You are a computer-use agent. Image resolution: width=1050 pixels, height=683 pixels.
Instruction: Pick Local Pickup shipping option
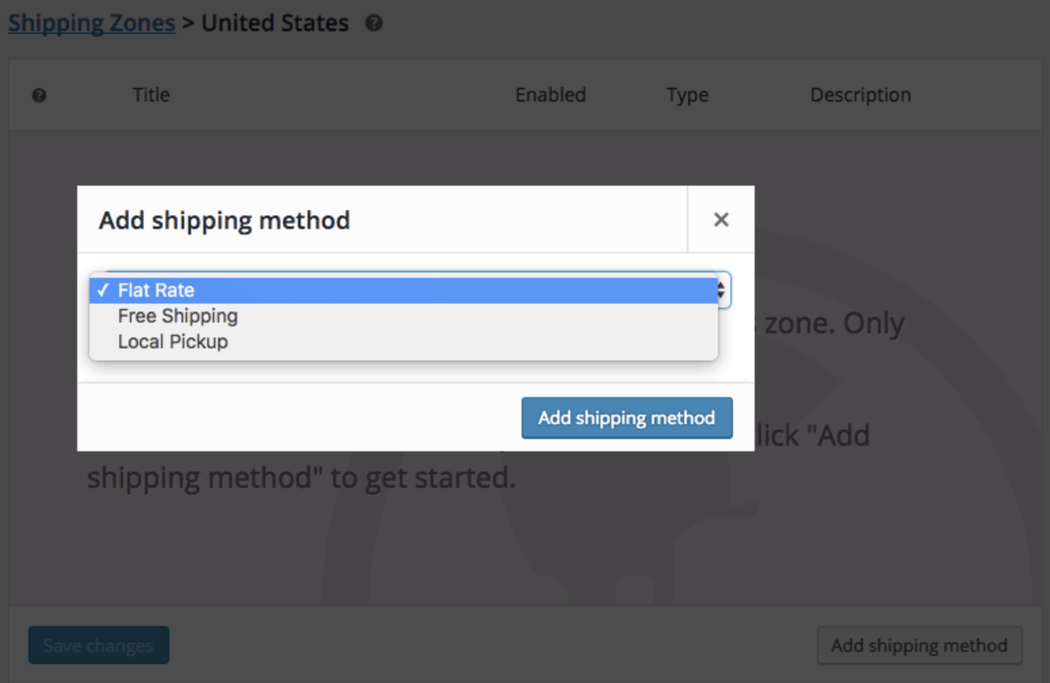point(172,342)
